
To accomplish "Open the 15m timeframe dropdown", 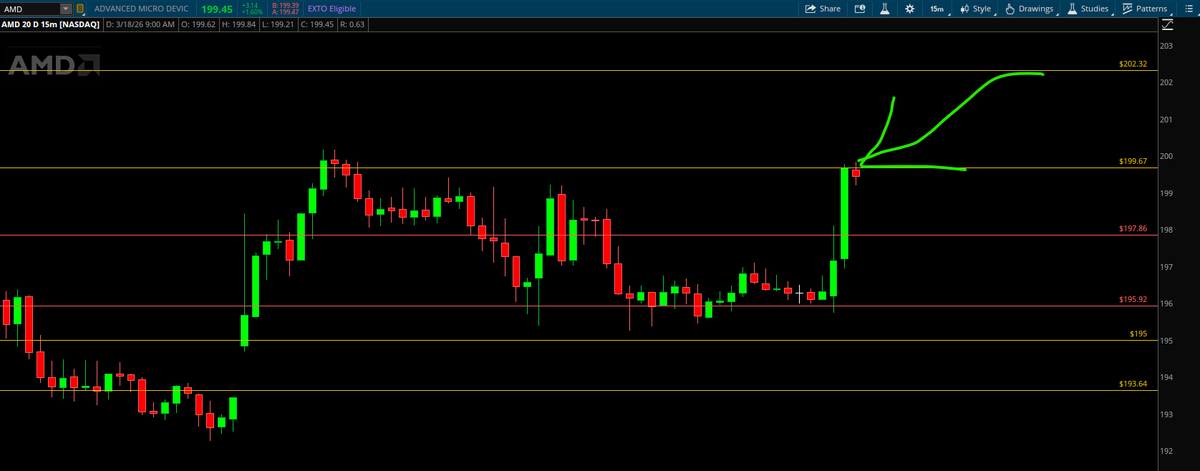I will [x=938, y=8].
